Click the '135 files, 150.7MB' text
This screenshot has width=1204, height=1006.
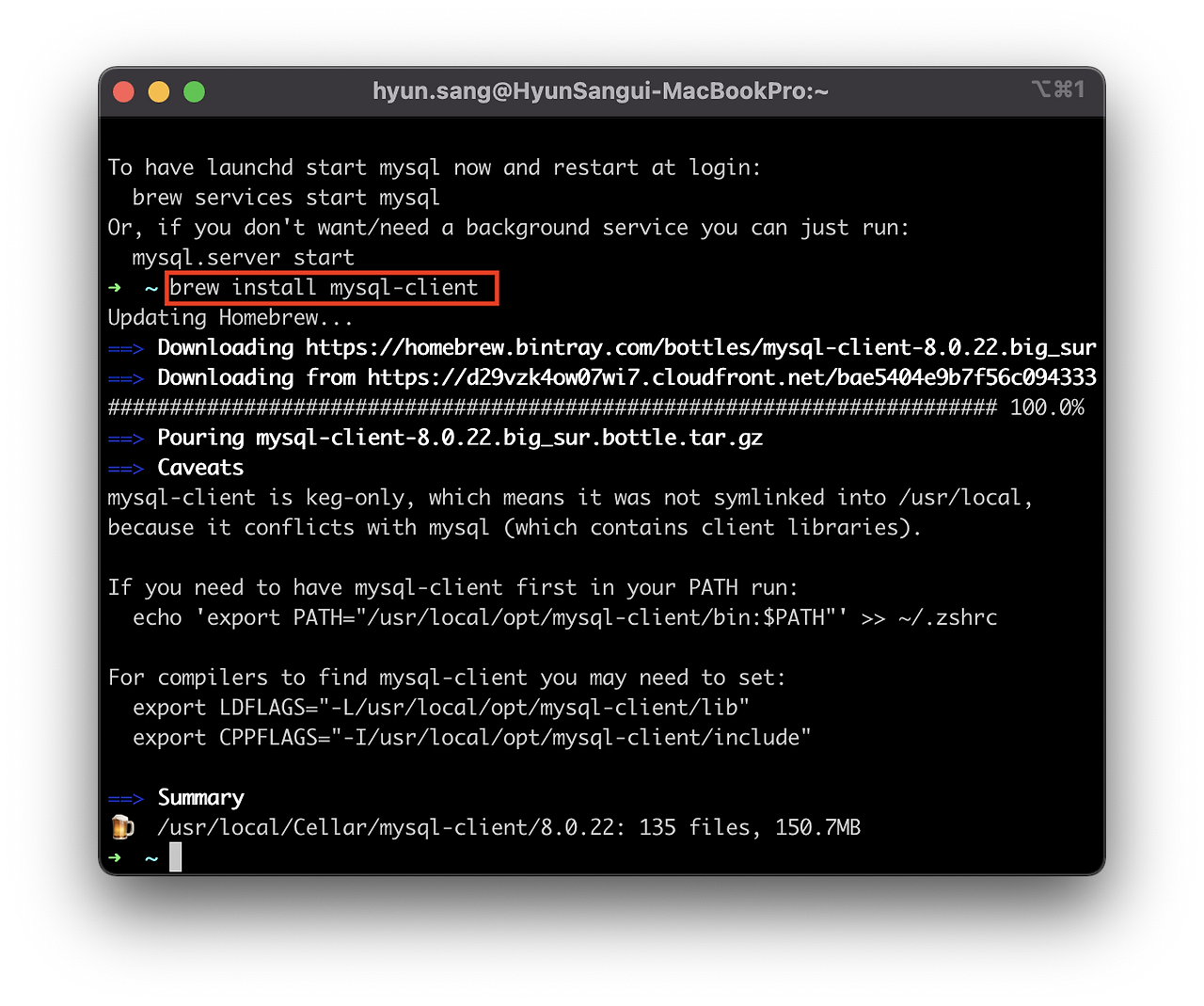coord(750,828)
